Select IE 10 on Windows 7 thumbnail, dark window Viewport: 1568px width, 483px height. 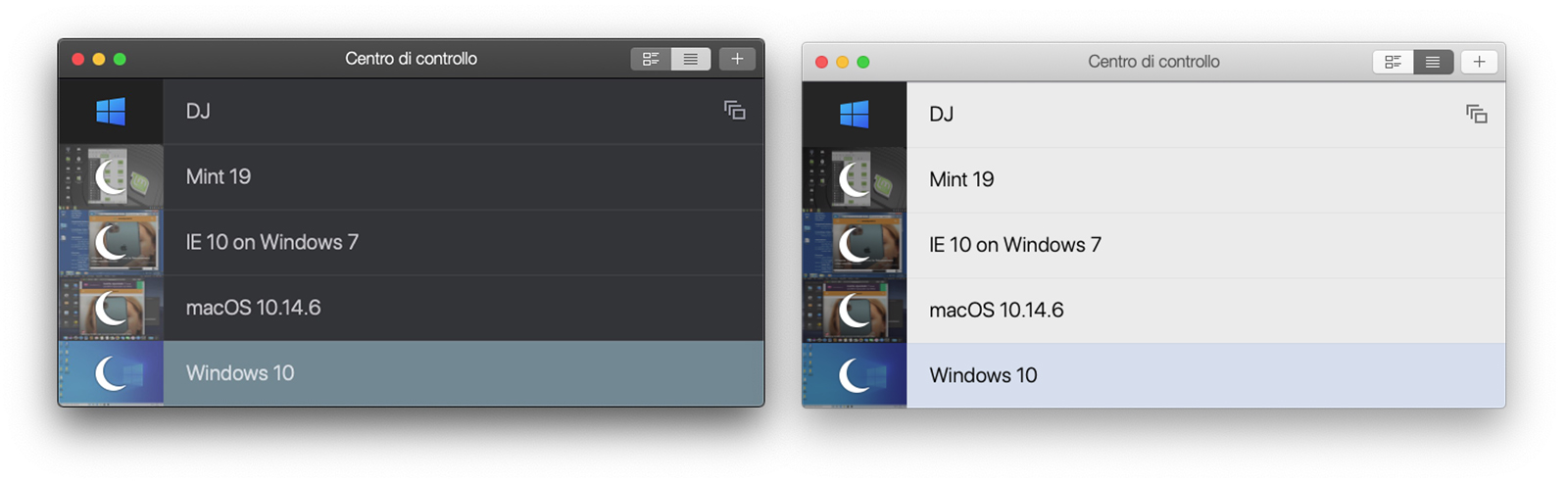click(111, 243)
